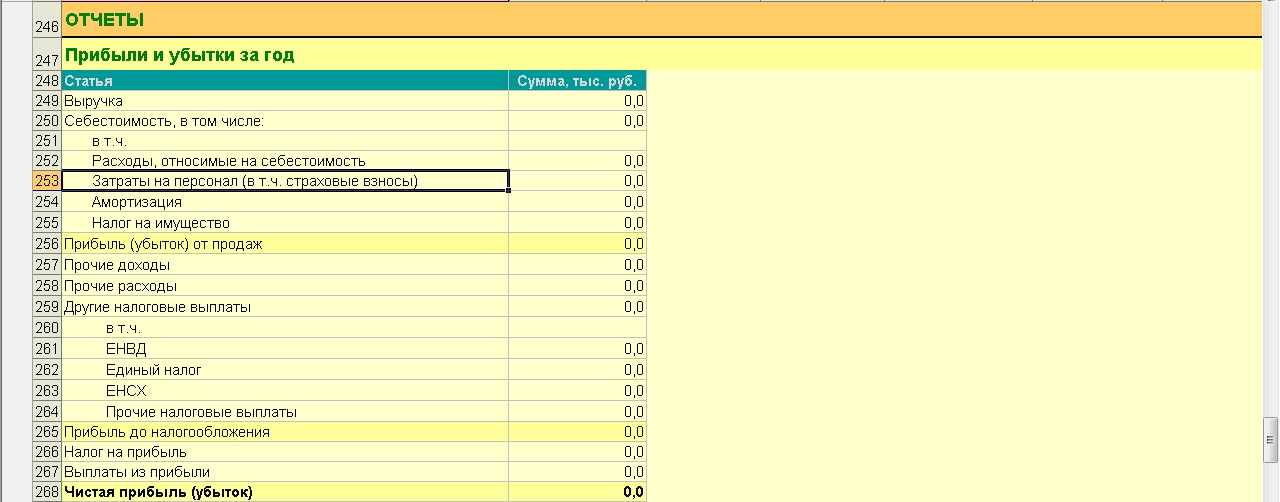This screenshot has height=502, width=1280.
Task: Select the Налог на прибыль label cell
Action: pyautogui.click(x=285, y=452)
